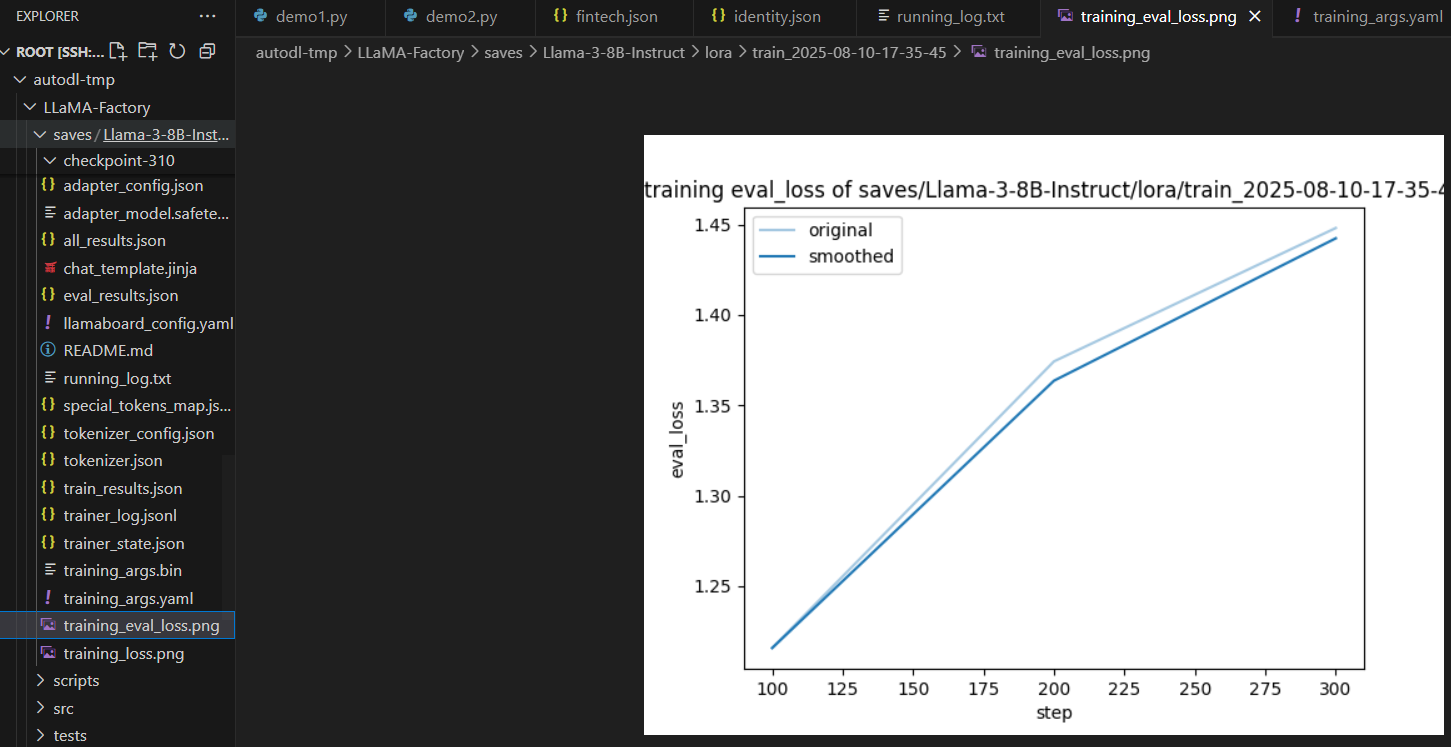Click the JSON braces icon on identity.json tab
Screen dimensions: 1451x747
tap(718, 16)
